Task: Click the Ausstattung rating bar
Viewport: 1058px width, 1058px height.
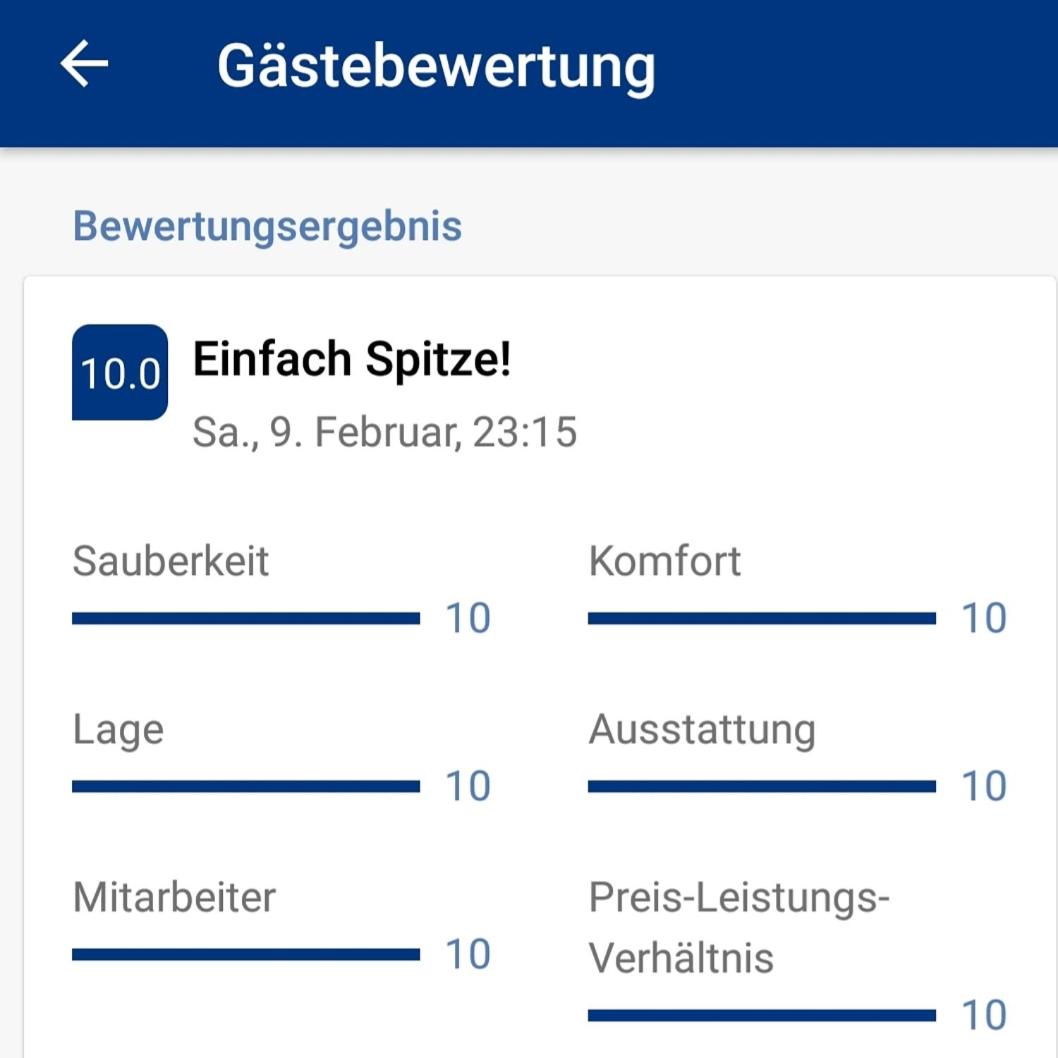Action: click(x=762, y=787)
